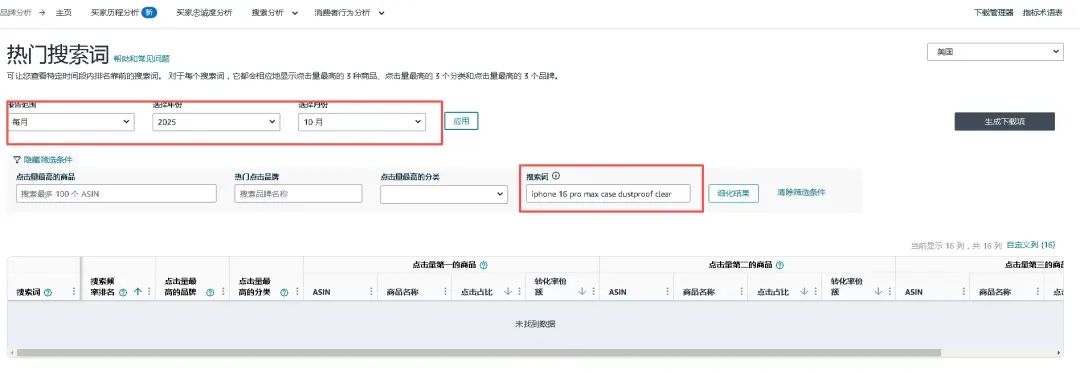Viewport: 1080px width, 373px height.
Task: Sort by 点击占比 of second-clicked product
Action: (804, 292)
